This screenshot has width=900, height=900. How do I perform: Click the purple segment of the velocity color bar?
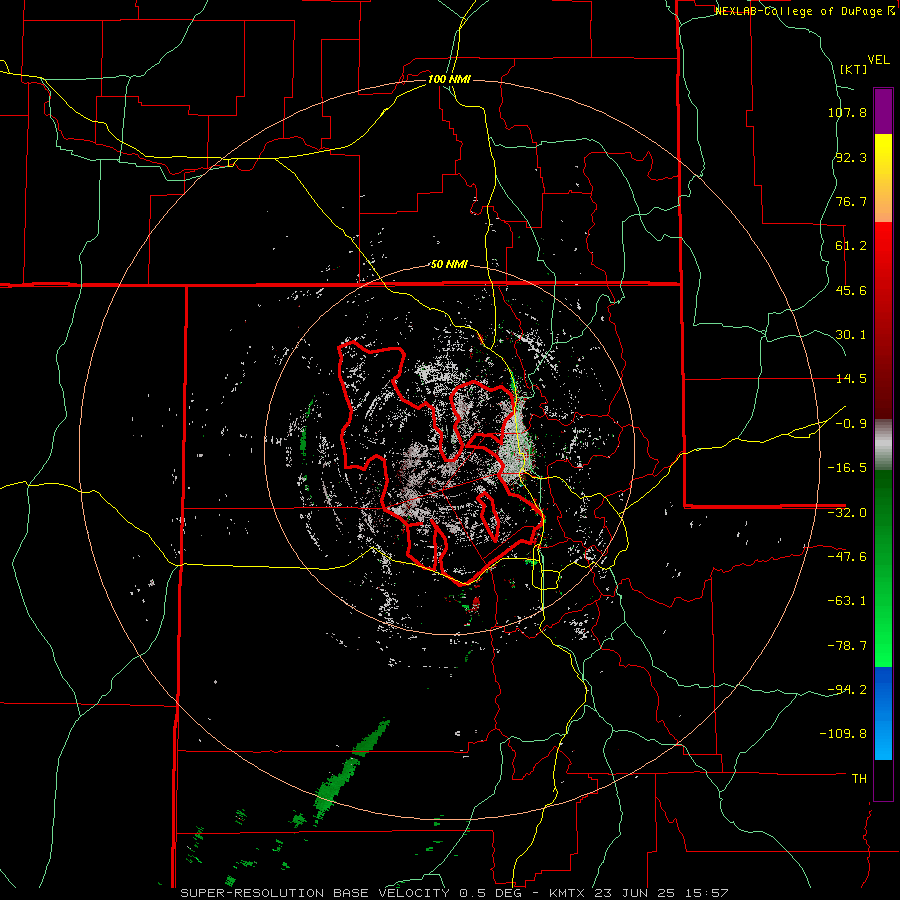coord(883,111)
